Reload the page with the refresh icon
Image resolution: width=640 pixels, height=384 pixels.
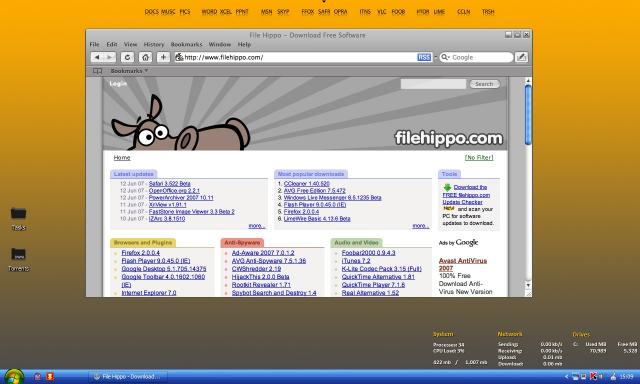coord(127,58)
